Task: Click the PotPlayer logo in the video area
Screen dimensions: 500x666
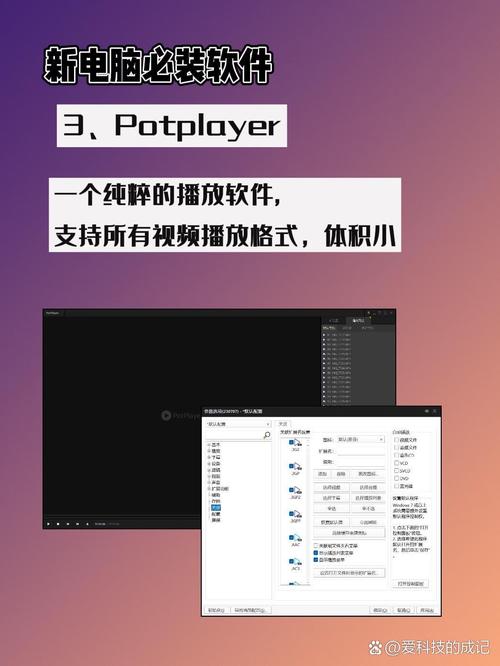Action: coord(180,415)
